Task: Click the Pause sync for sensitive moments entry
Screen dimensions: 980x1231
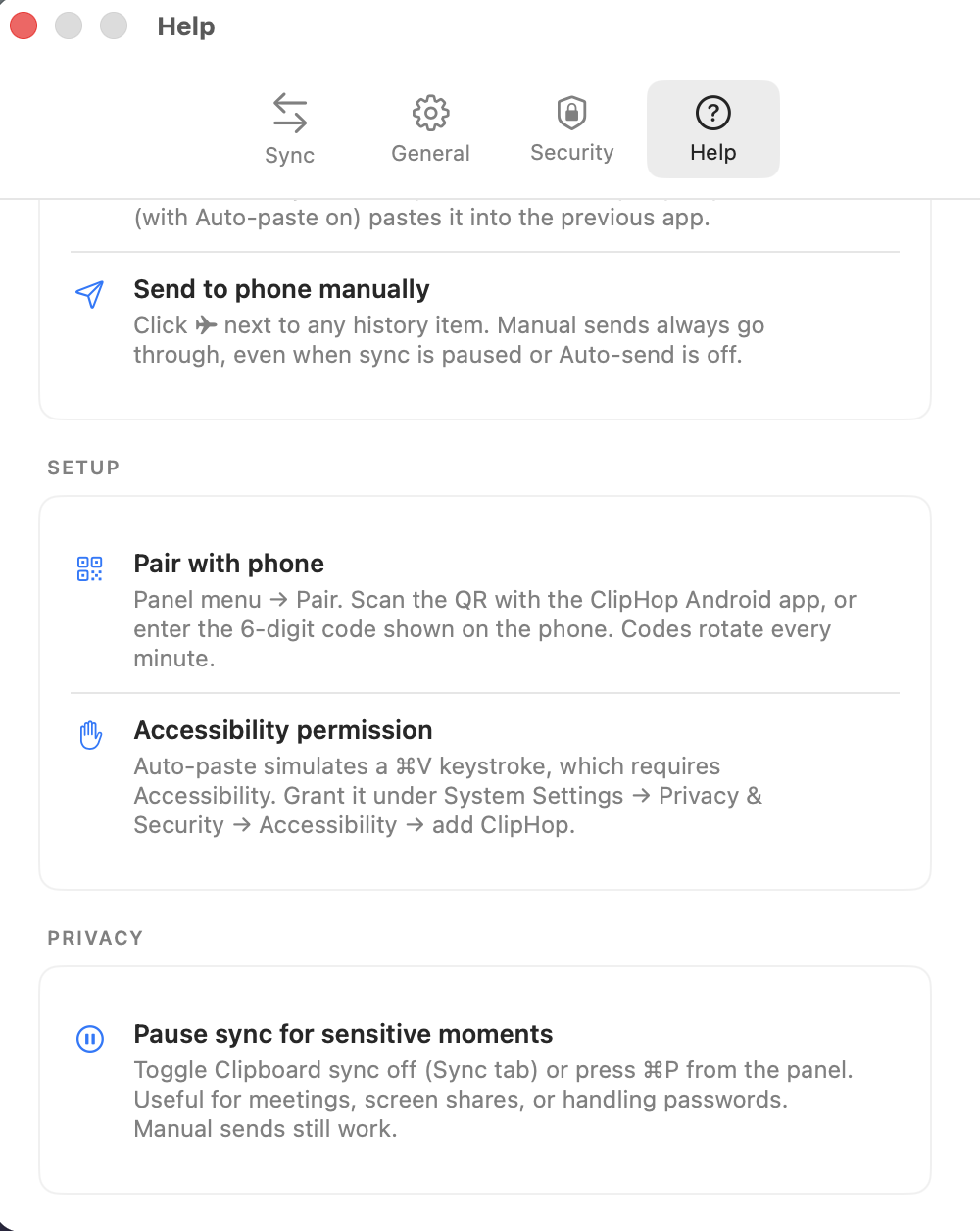Action: click(x=343, y=1033)
